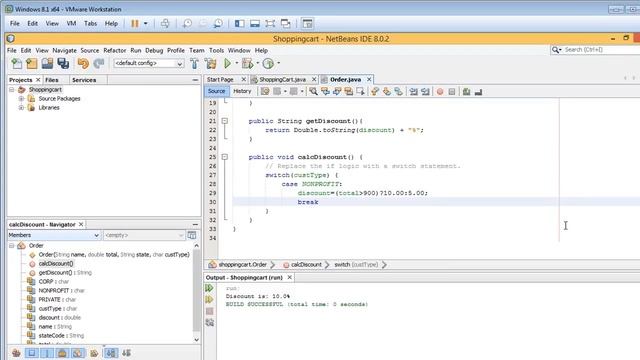Click Previous Bookmark editor icon
Viewport: 640px width, 360px height.
tap(375, 91)
